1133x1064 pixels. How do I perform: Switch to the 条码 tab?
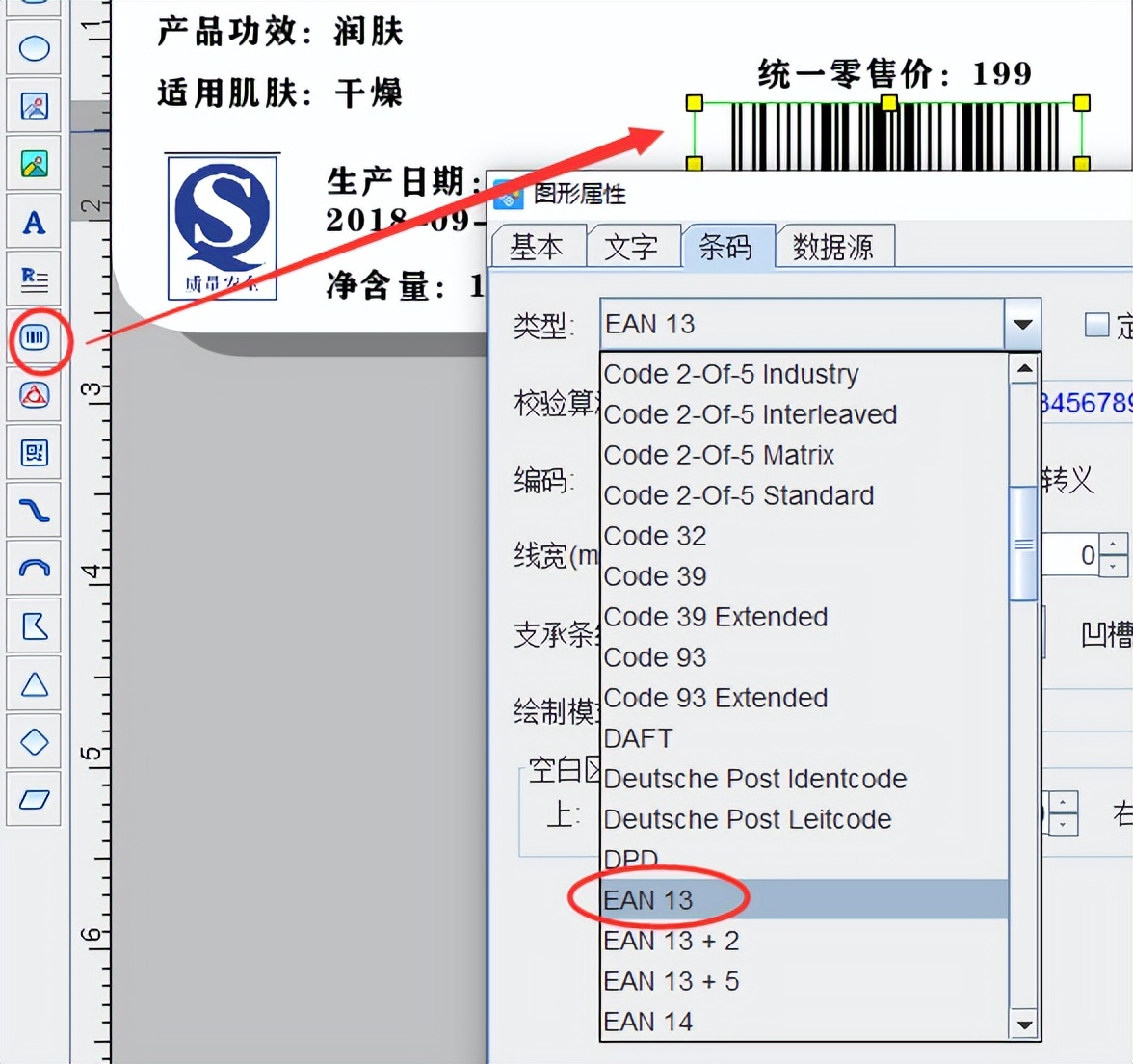[726, 247]
